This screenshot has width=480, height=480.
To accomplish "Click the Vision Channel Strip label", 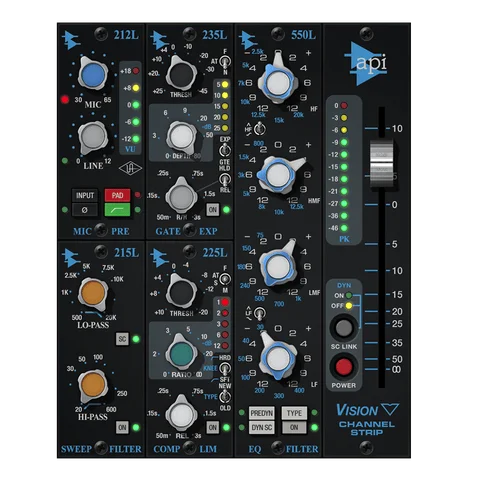I will coord(367,419).
